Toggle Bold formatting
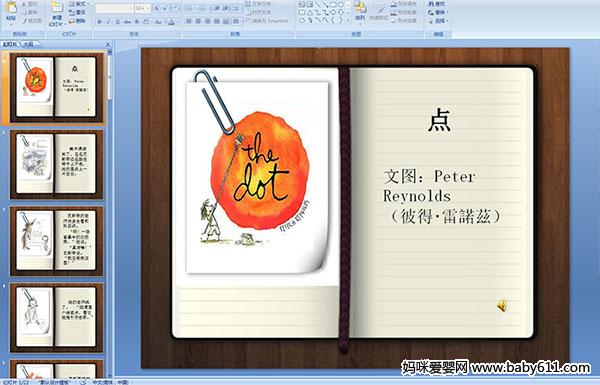The height and width of the screenshot is (385, 600). [99, 22]
